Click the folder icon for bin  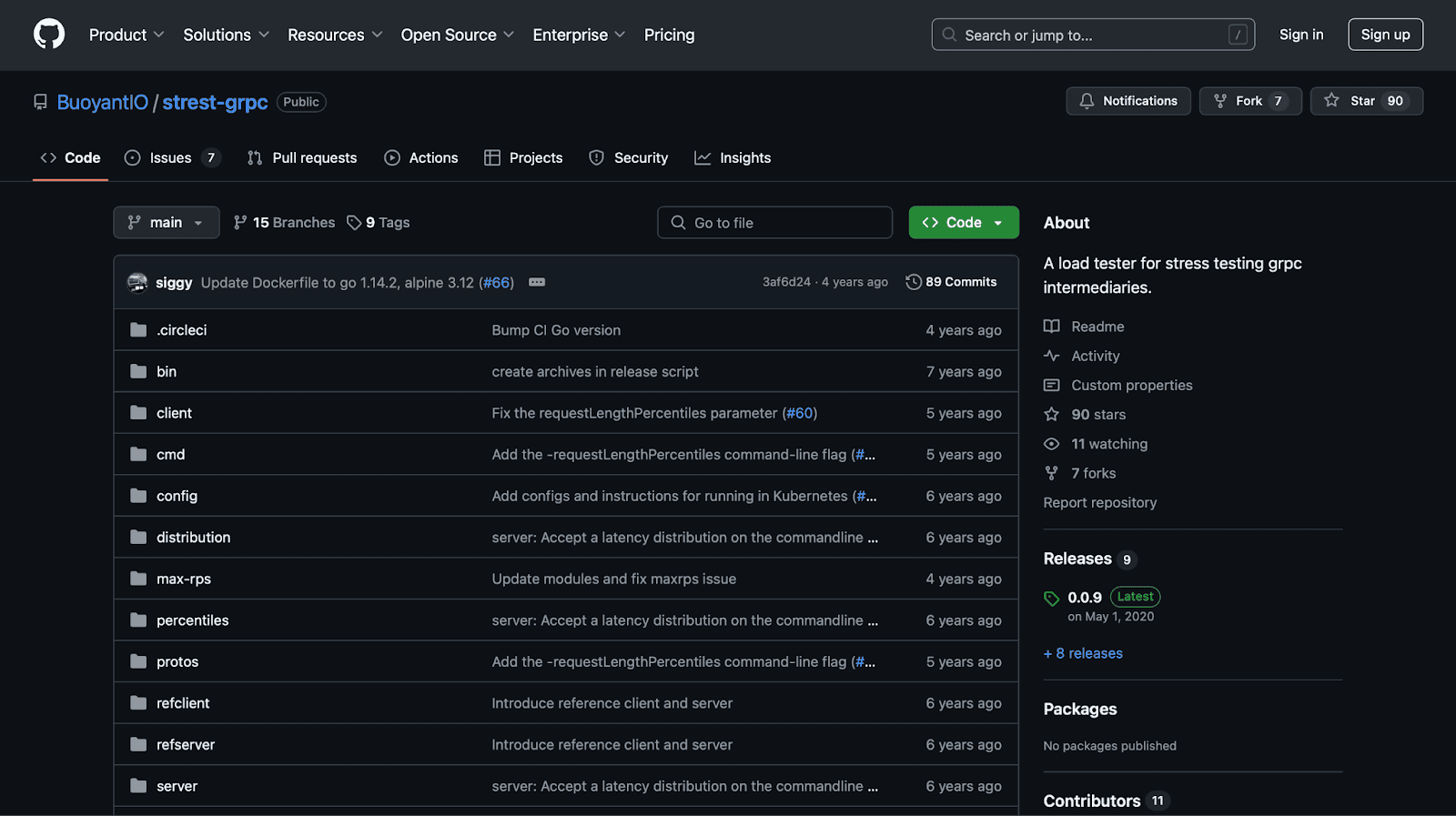(138, 371)
